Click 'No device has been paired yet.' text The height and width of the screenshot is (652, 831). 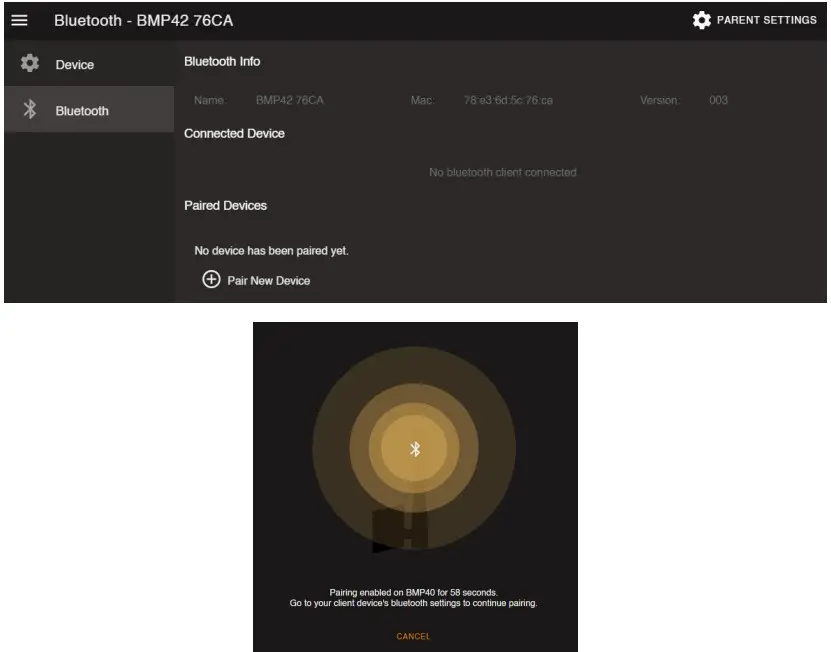click(271, 251)
